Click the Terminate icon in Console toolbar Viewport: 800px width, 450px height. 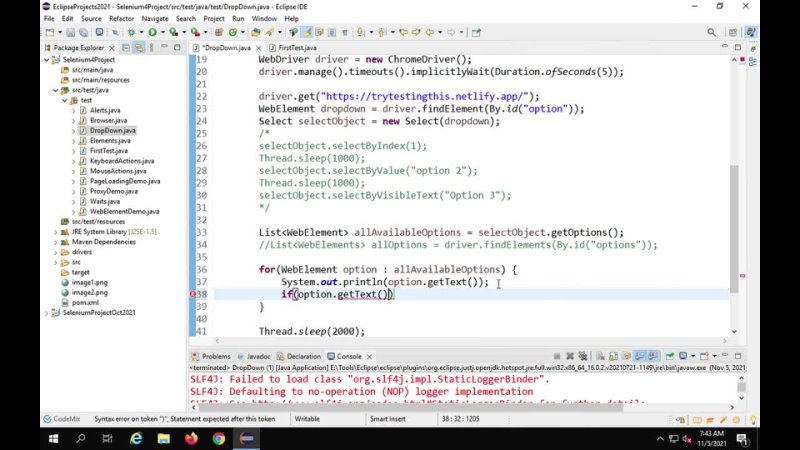coord(557,356)
